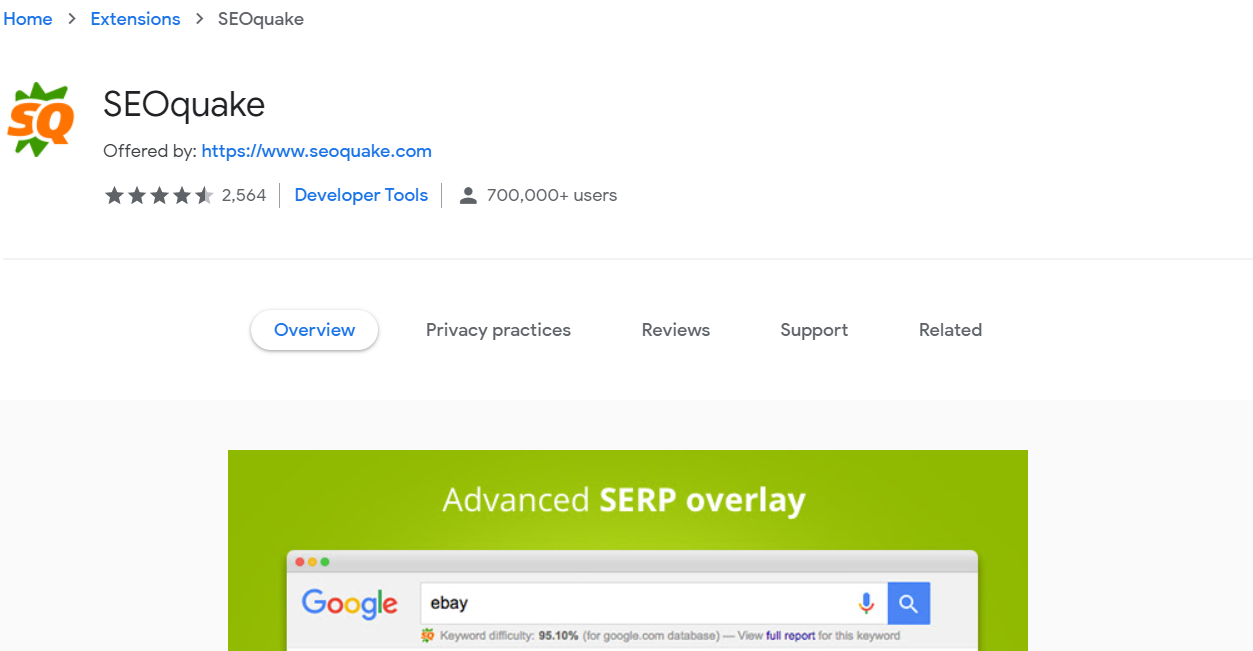Switch to the Privacy practices tab
Screen dimensions: 1253x651
click(x=498, y=330)
